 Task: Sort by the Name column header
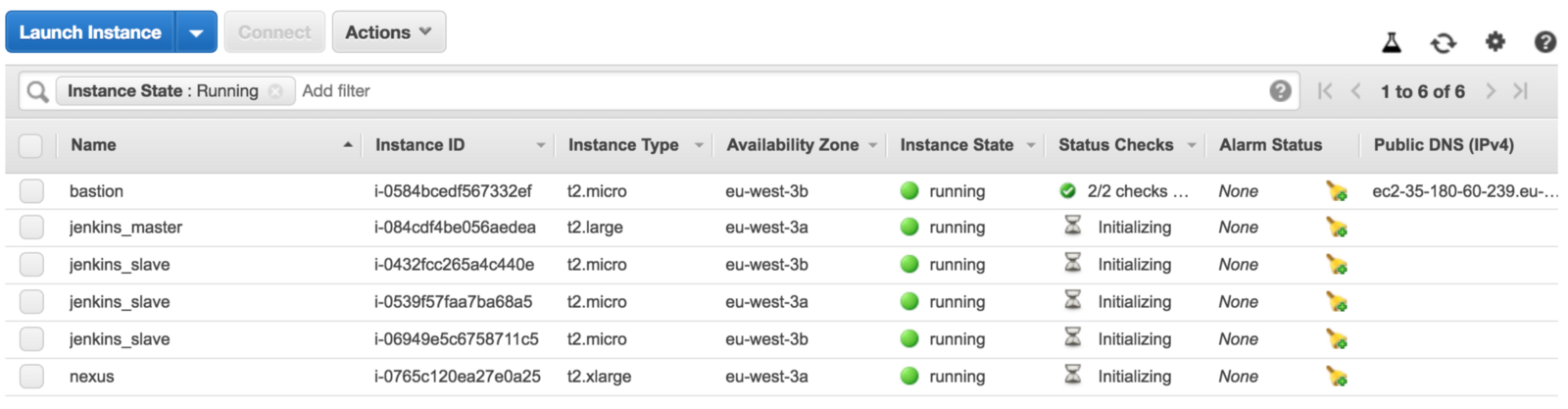click(x=93, y=145)
